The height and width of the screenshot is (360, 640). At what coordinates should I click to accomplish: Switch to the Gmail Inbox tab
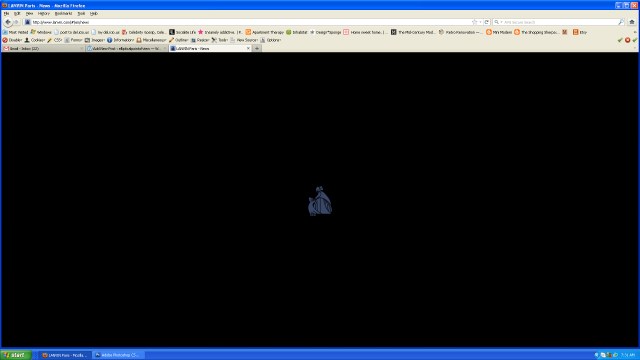point(43,48)
